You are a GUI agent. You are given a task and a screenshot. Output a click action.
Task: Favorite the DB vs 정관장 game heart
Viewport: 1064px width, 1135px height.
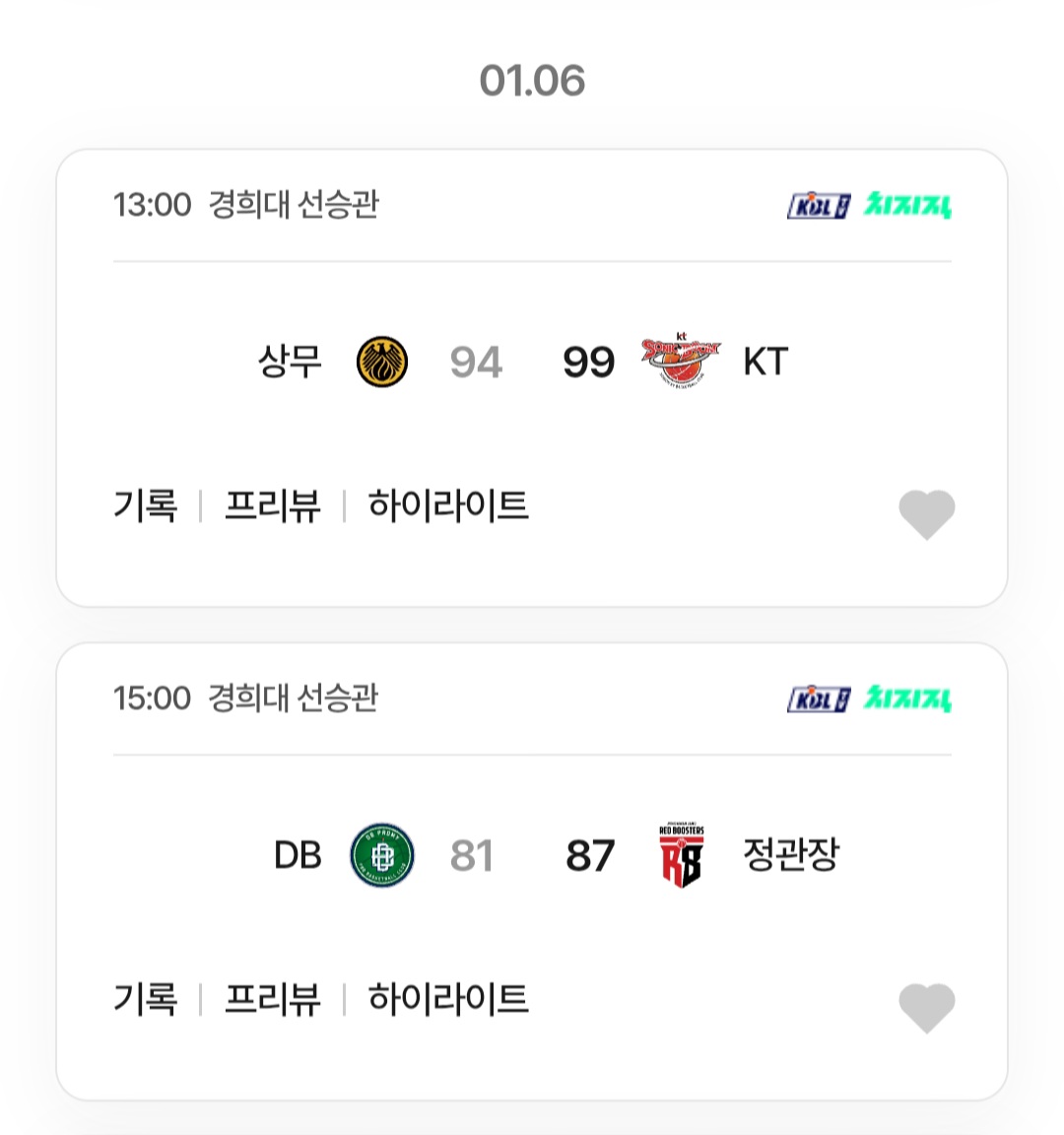[927, 1007]
